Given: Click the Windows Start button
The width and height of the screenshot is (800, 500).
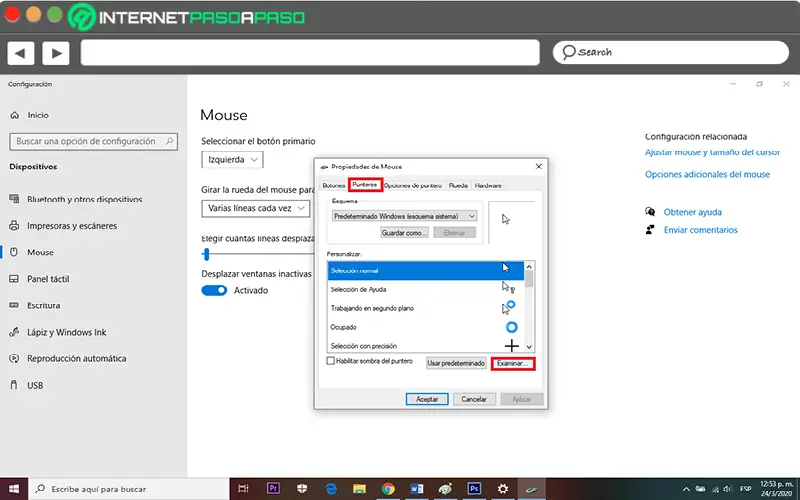Looking at the screenshot, I should click(x=14, y=489).
